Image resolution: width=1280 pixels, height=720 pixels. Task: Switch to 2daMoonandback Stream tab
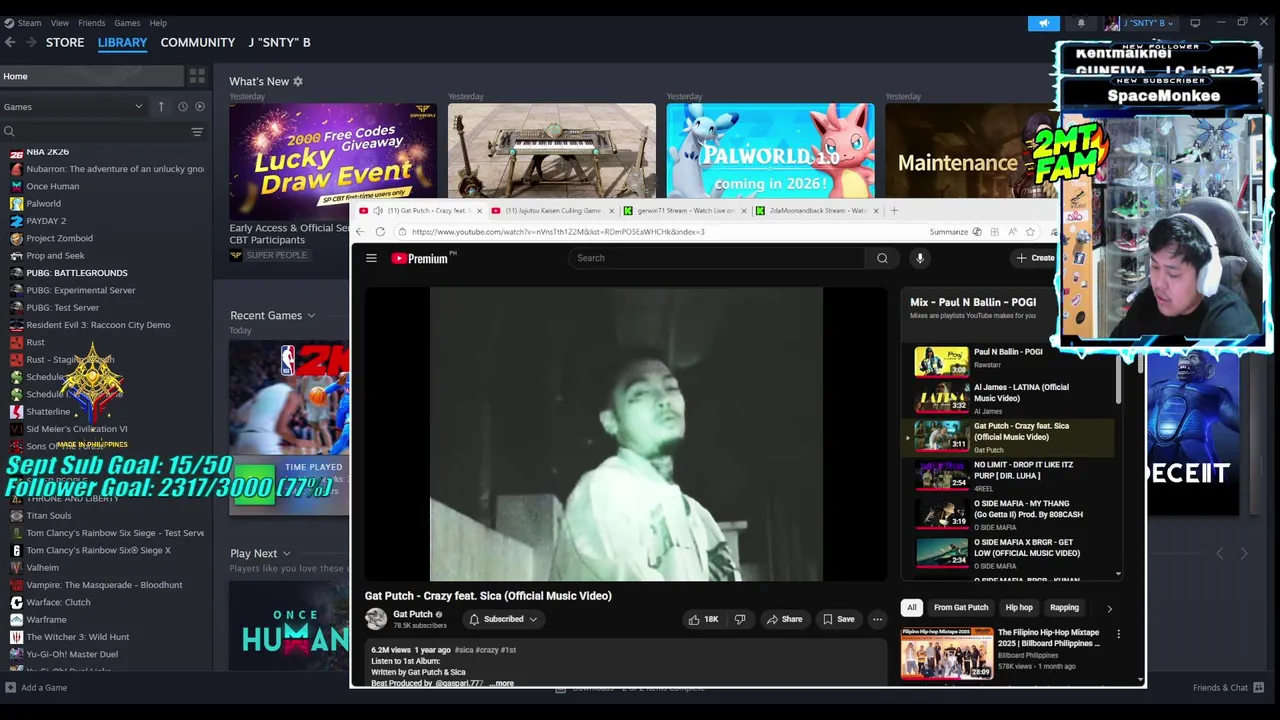(817, 211)
